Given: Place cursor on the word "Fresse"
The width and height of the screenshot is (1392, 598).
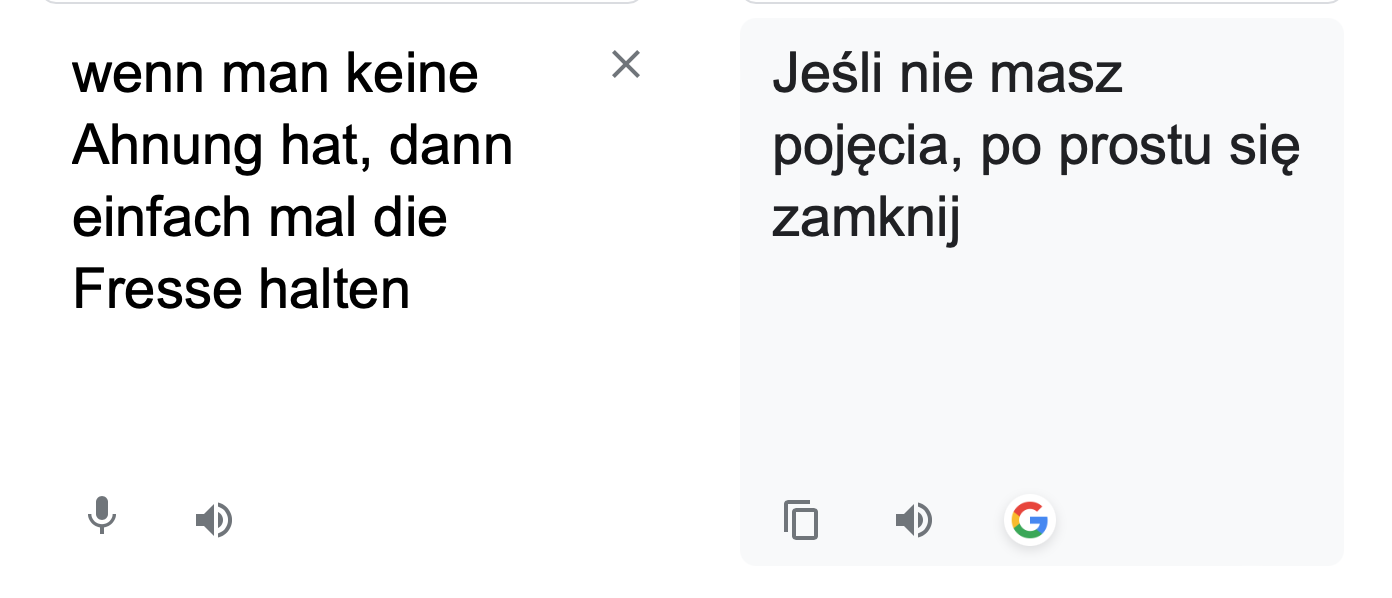Looking at the screenshot, I should click(157, 290).
